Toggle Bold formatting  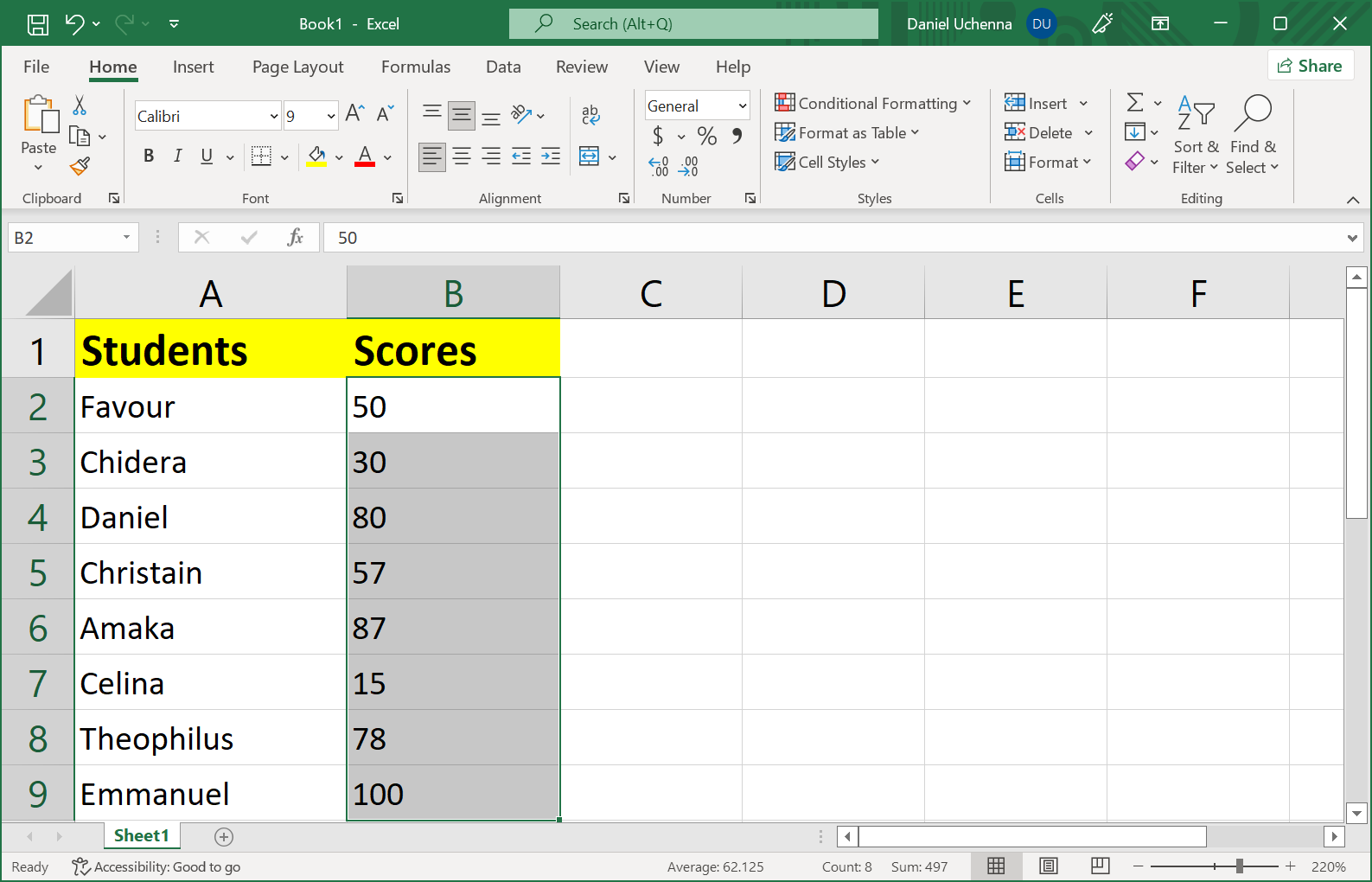pos(149,156)
